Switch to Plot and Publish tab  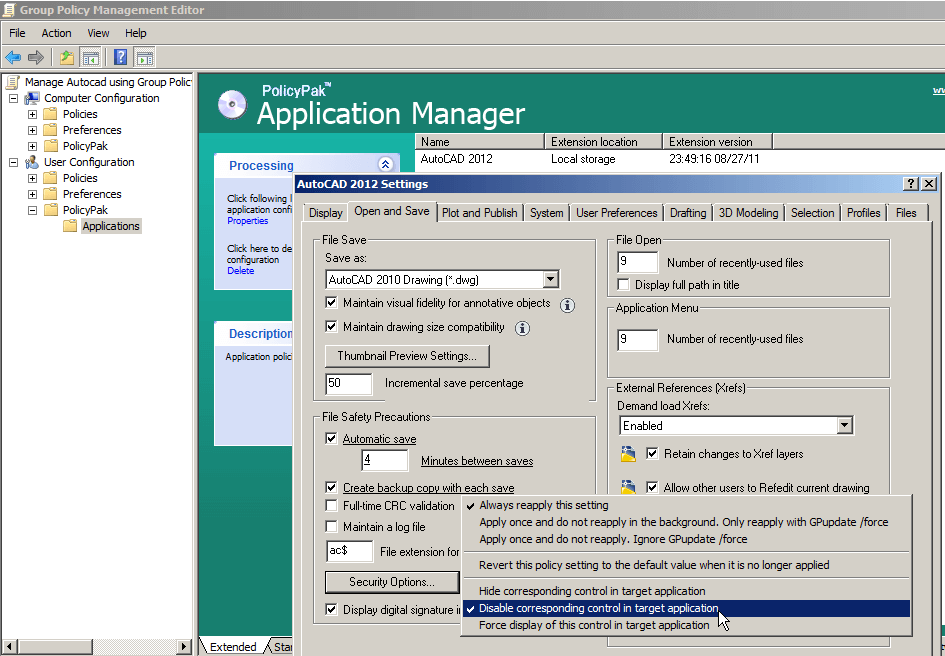tap(479, 213)
